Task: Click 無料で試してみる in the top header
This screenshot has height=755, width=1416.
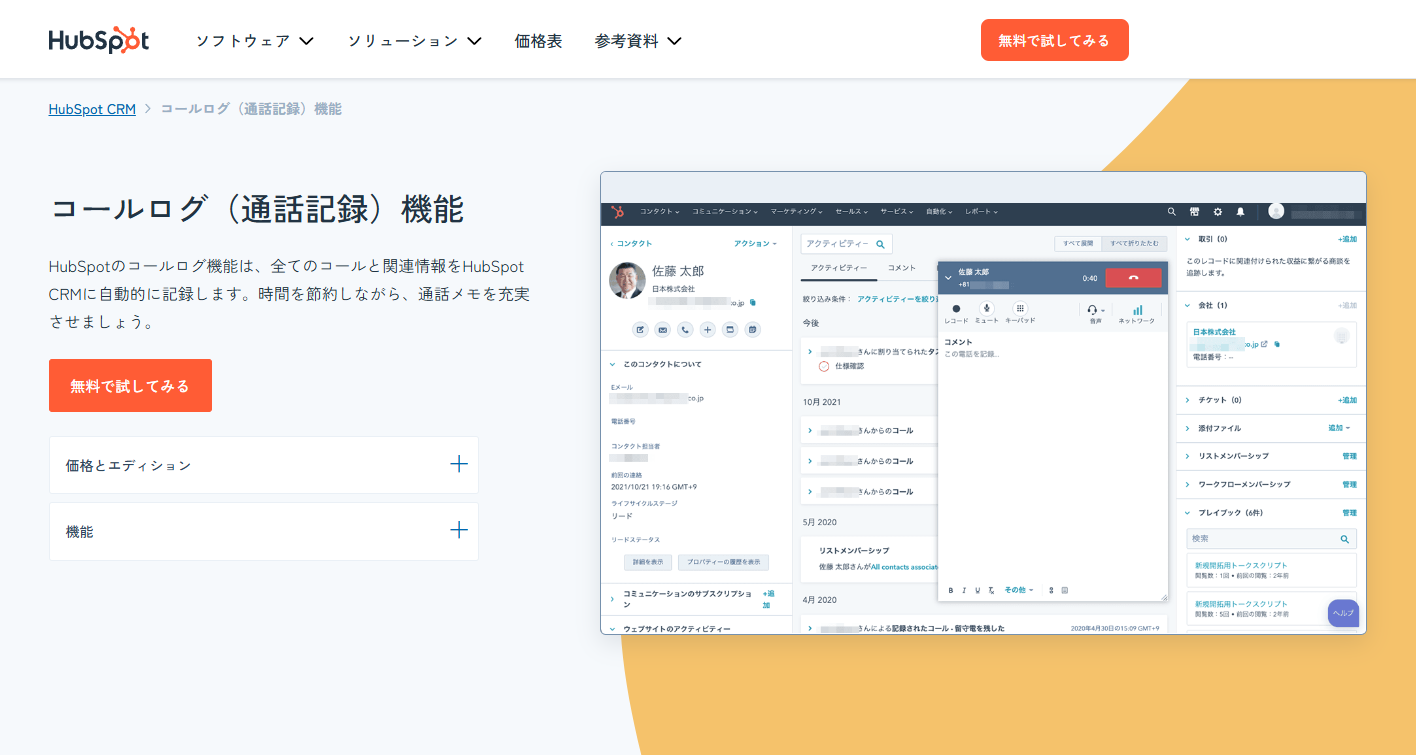Action: click(x=1054, y=40)
